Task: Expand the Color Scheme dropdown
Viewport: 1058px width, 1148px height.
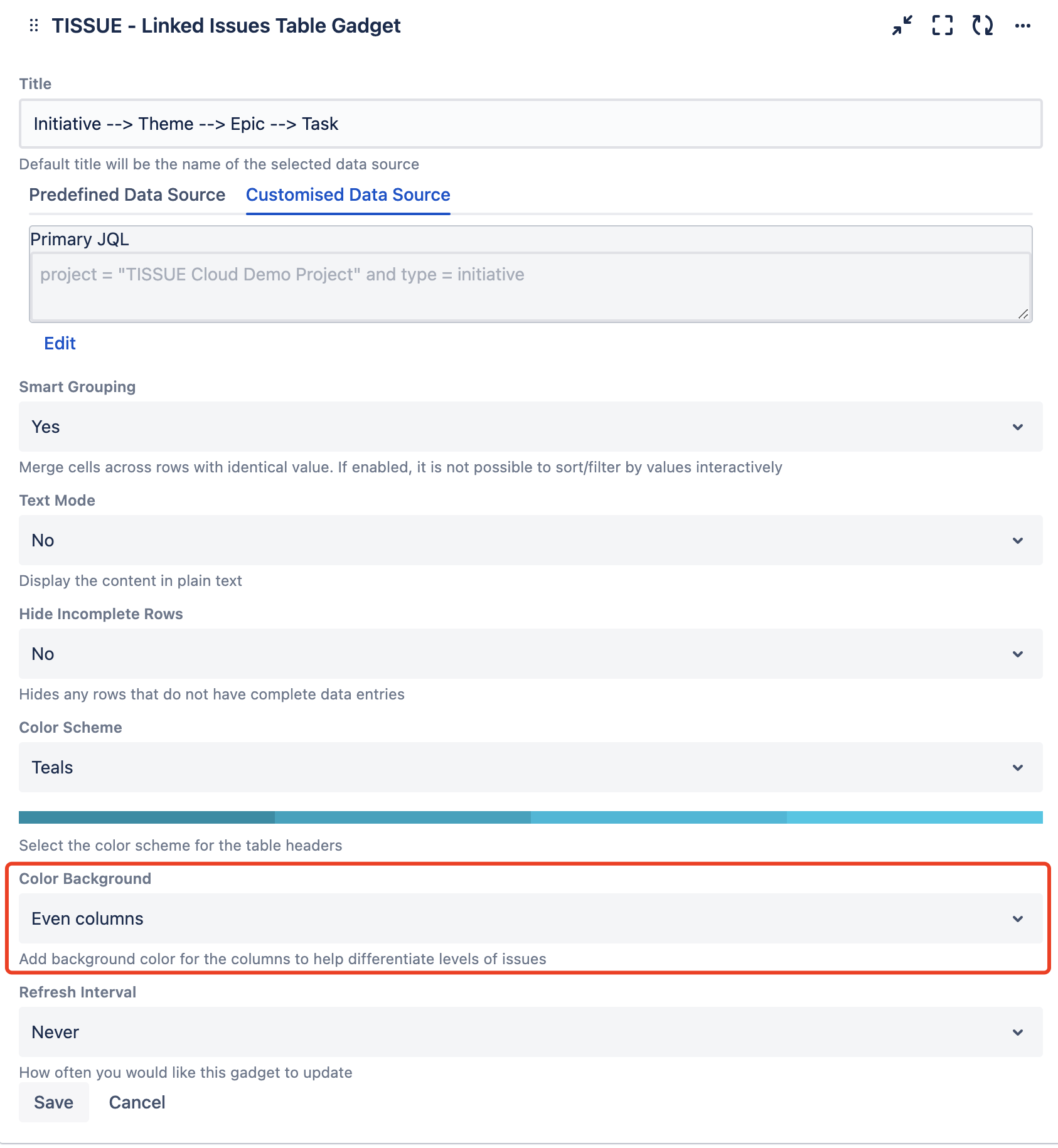Action: pyautogui.click(x=530, y=767)
